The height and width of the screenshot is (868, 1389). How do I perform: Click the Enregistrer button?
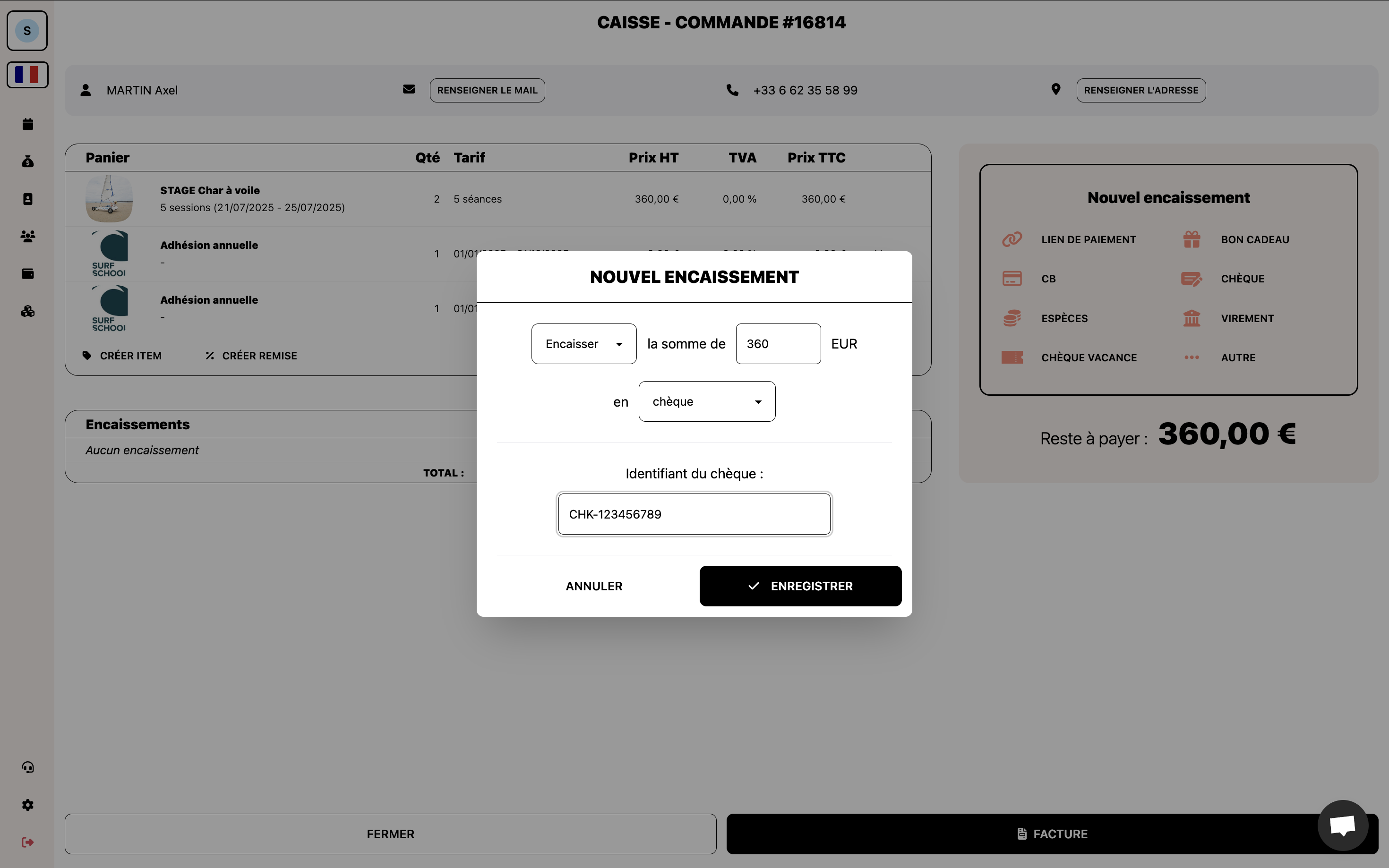coord(800,586)
